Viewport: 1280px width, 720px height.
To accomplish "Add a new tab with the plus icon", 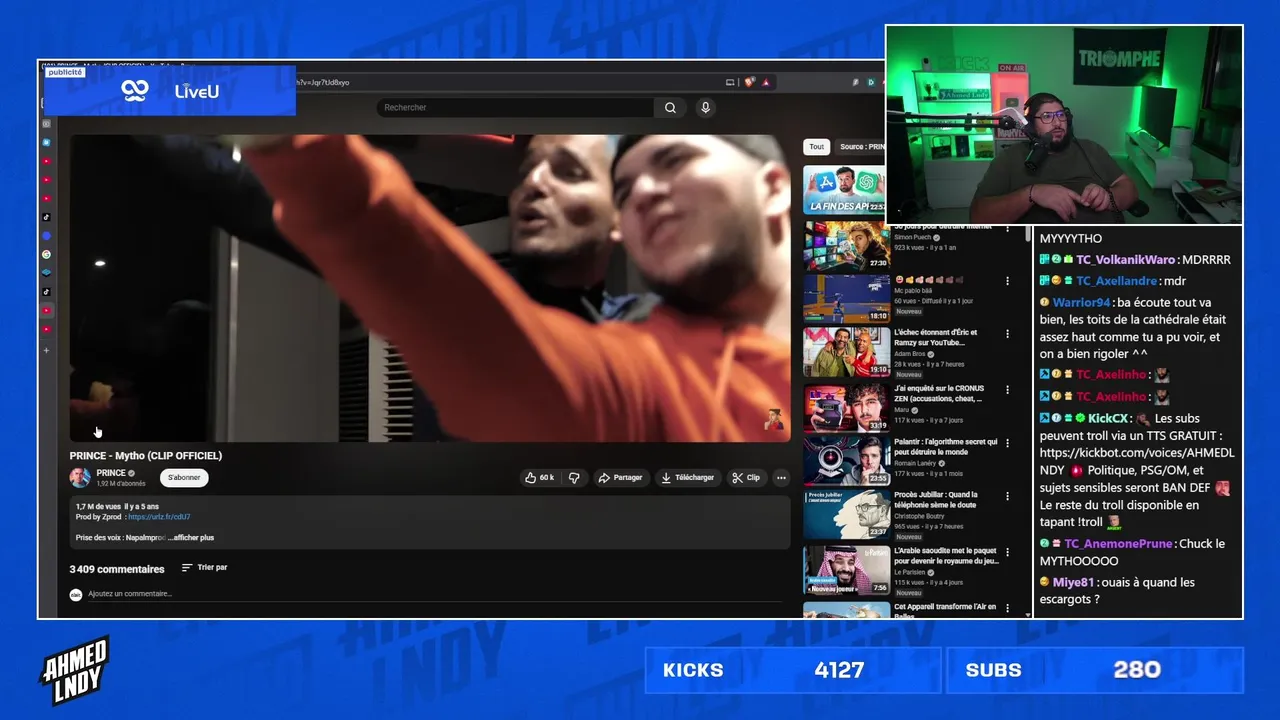I will (46, 351).
